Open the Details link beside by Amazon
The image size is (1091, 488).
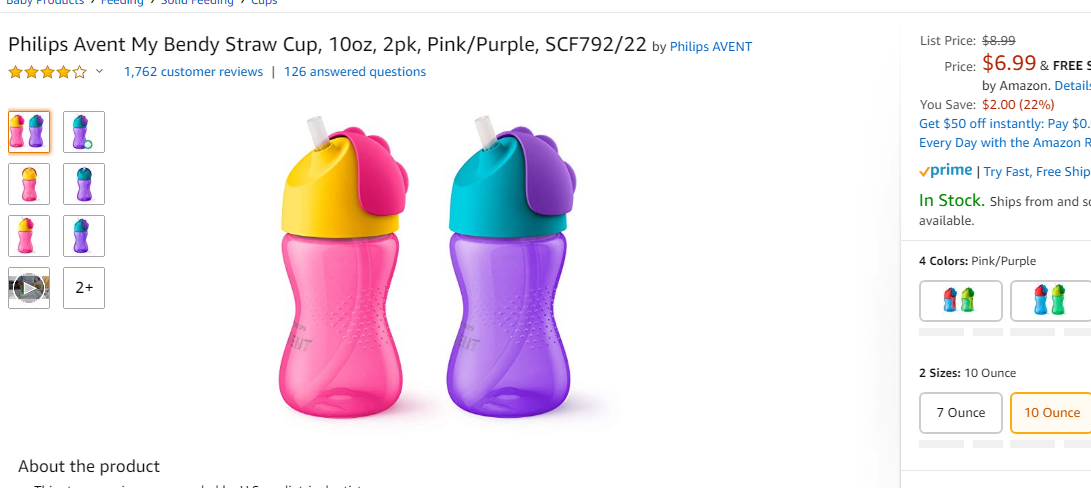(1072, 86)
